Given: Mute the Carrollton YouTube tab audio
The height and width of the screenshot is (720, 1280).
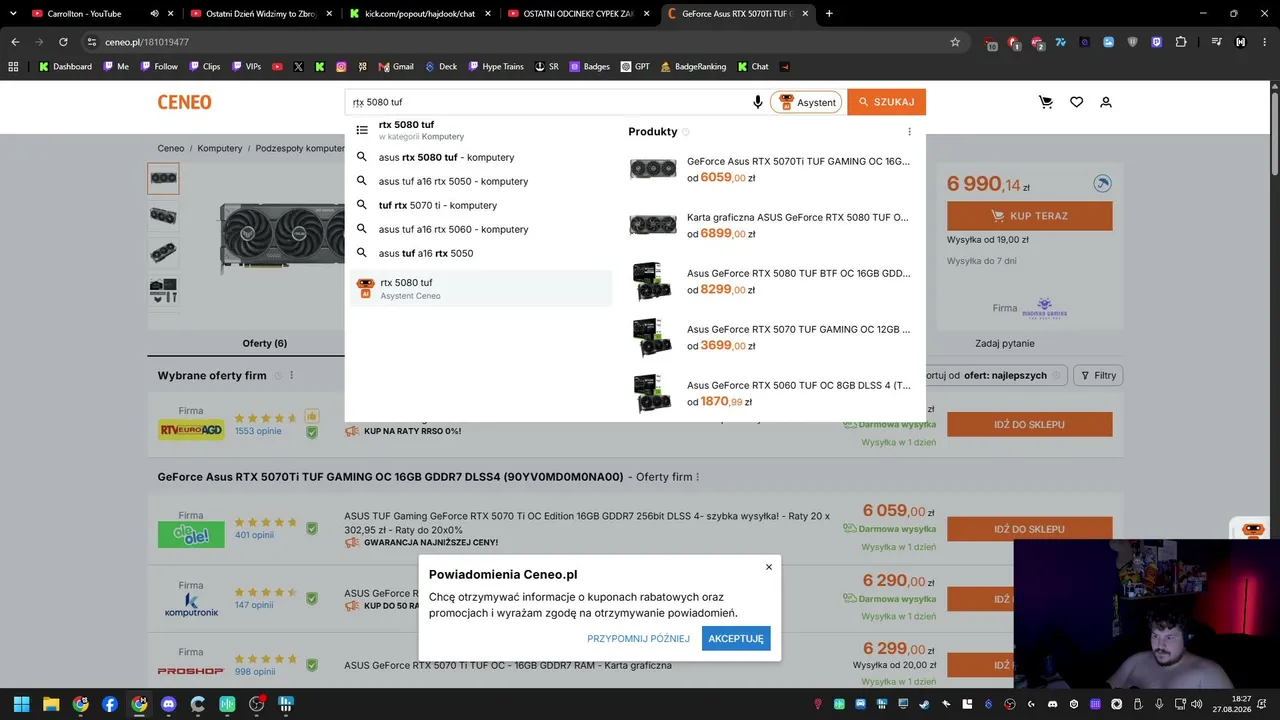Looking at the screenshot, I should tap(154, 14).
